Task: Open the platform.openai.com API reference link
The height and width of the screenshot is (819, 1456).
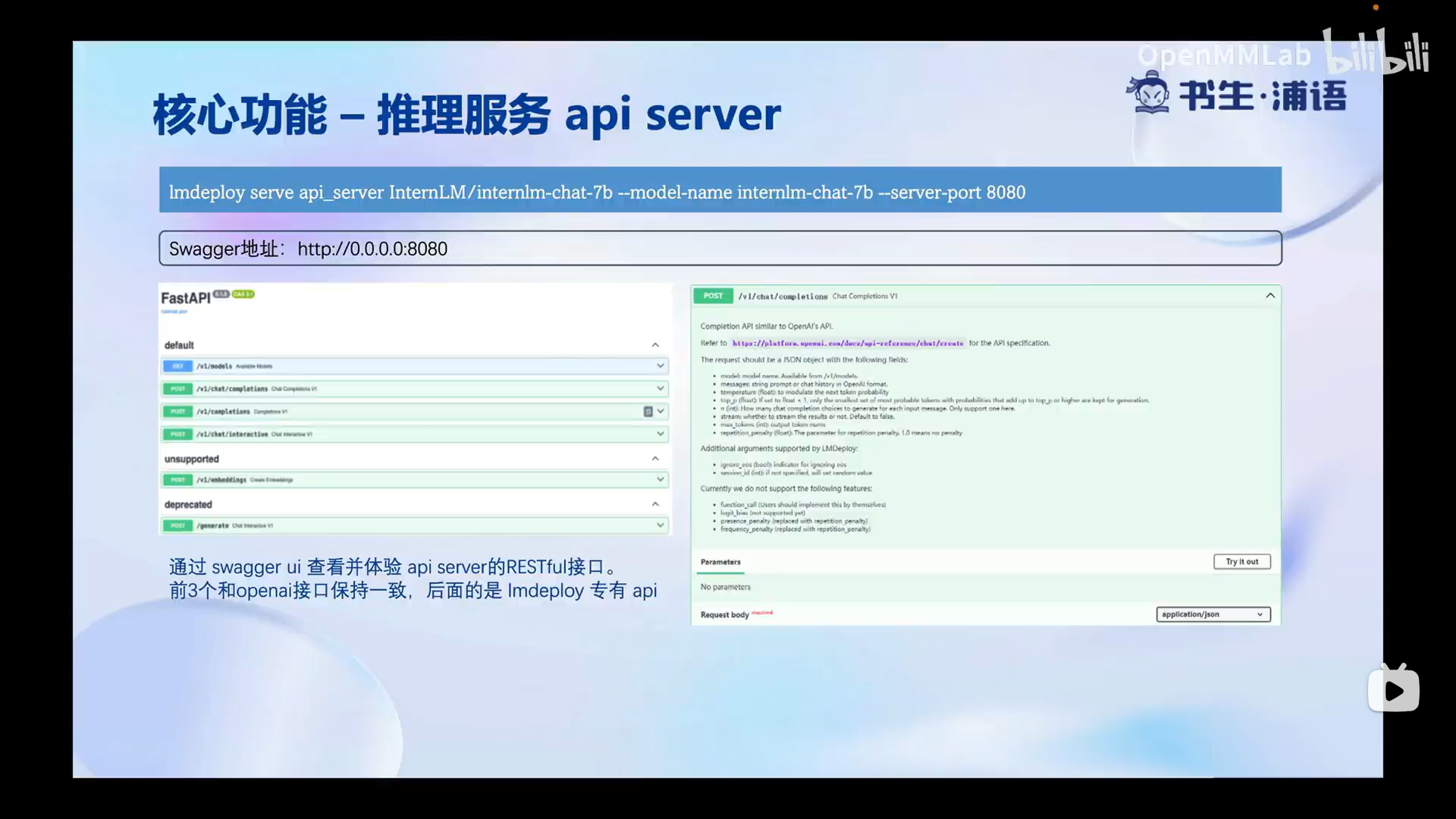Action: click(x=848, y=344)
